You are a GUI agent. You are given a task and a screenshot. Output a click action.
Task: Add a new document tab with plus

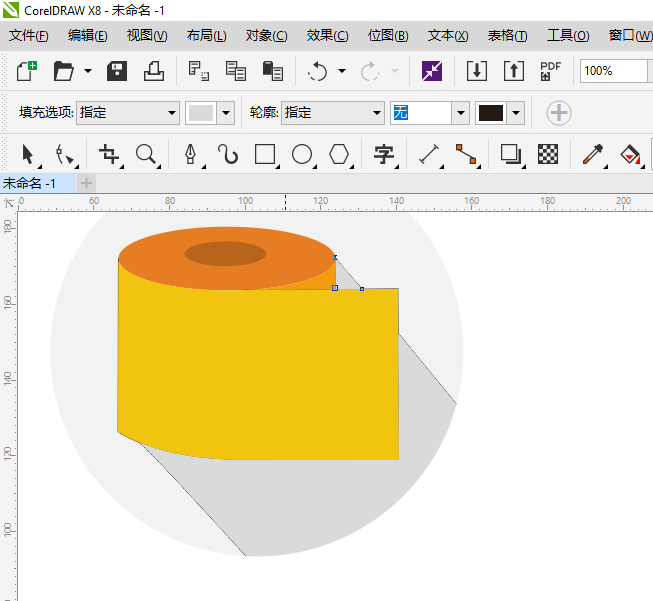tap(86, 183)
